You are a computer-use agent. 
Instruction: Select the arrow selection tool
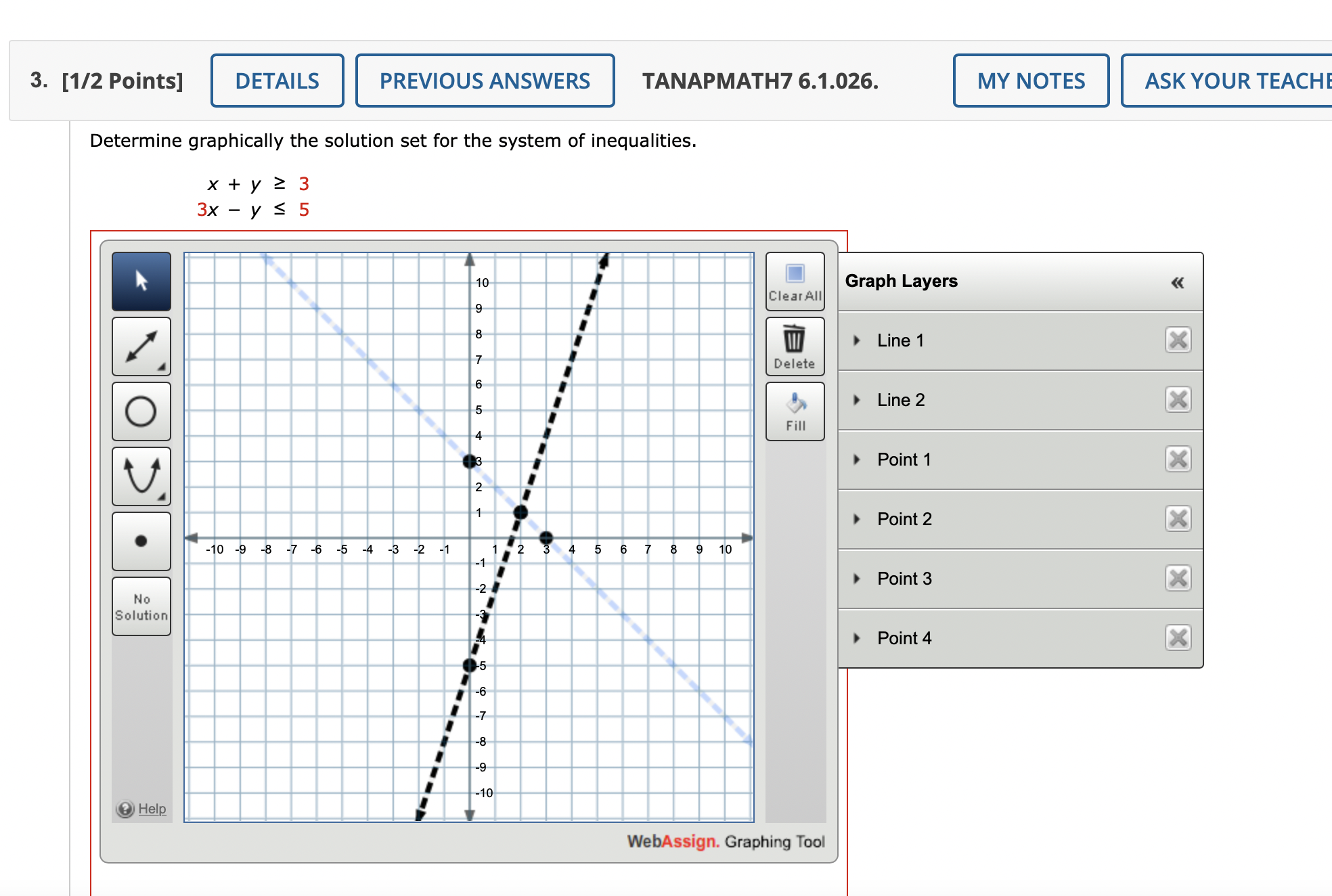click(141, 282)
